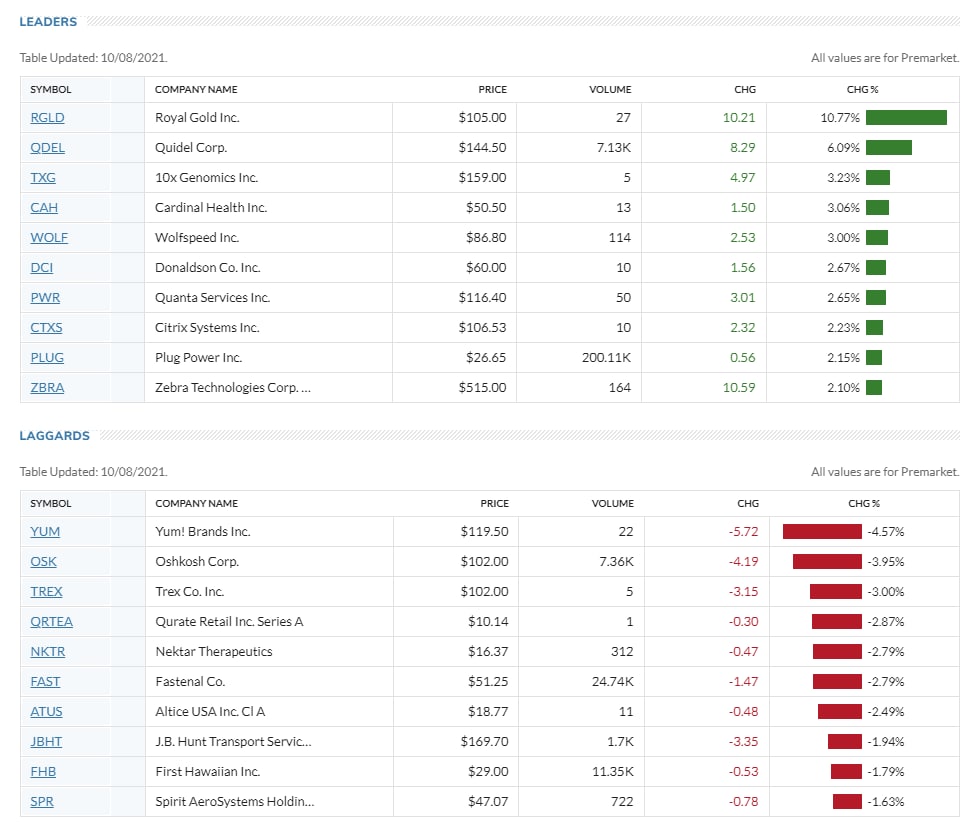The width and height of the screenshot is (974, 824).
Task: Click the LAGGARDS section heading
Action: pyautogui.click(x=54, y=436)
